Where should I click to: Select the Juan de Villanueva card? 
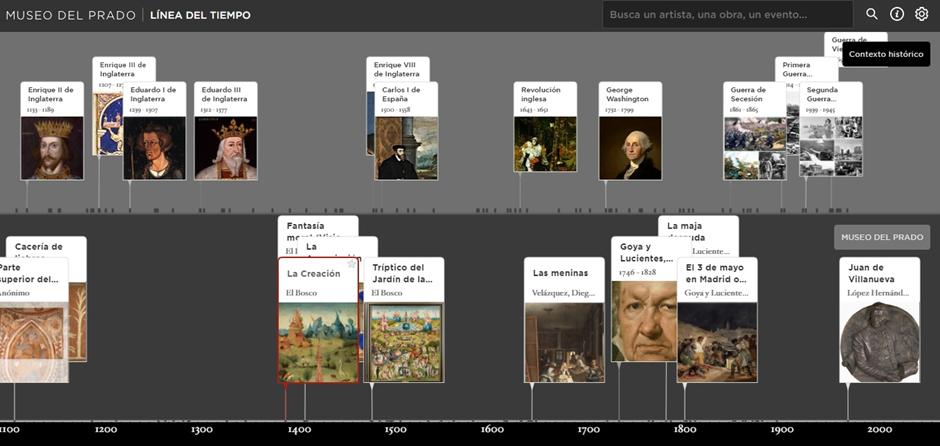879,320
